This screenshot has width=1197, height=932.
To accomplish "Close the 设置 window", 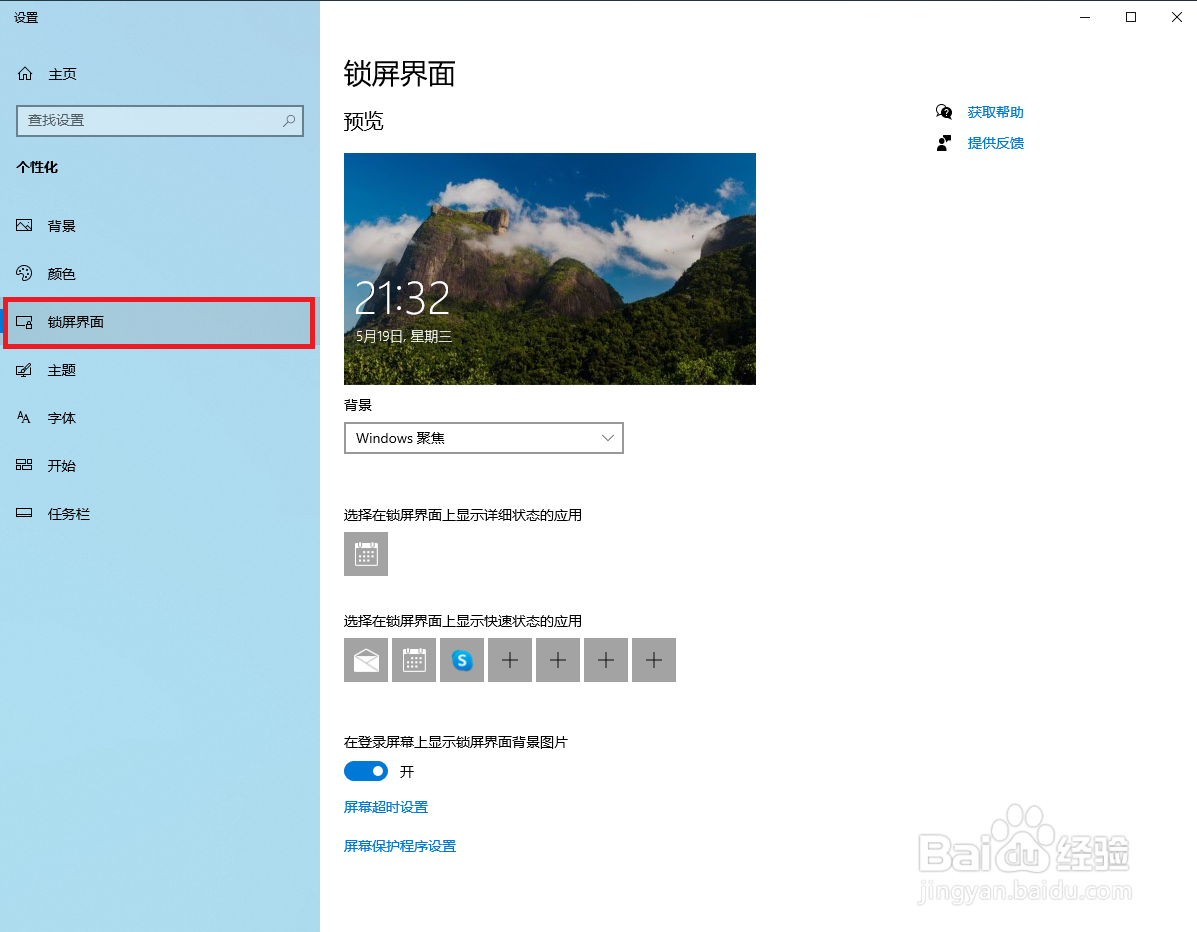I will click(1176, 17).
